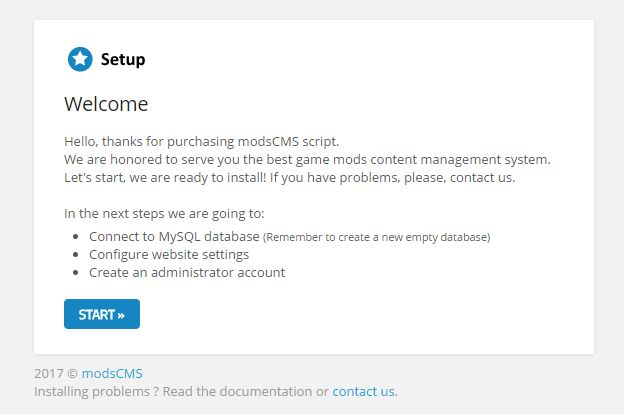The width and height of the screenshot is (624, 414).
Task: Click the 'Remember to create' database note
Action: [376, 238]
